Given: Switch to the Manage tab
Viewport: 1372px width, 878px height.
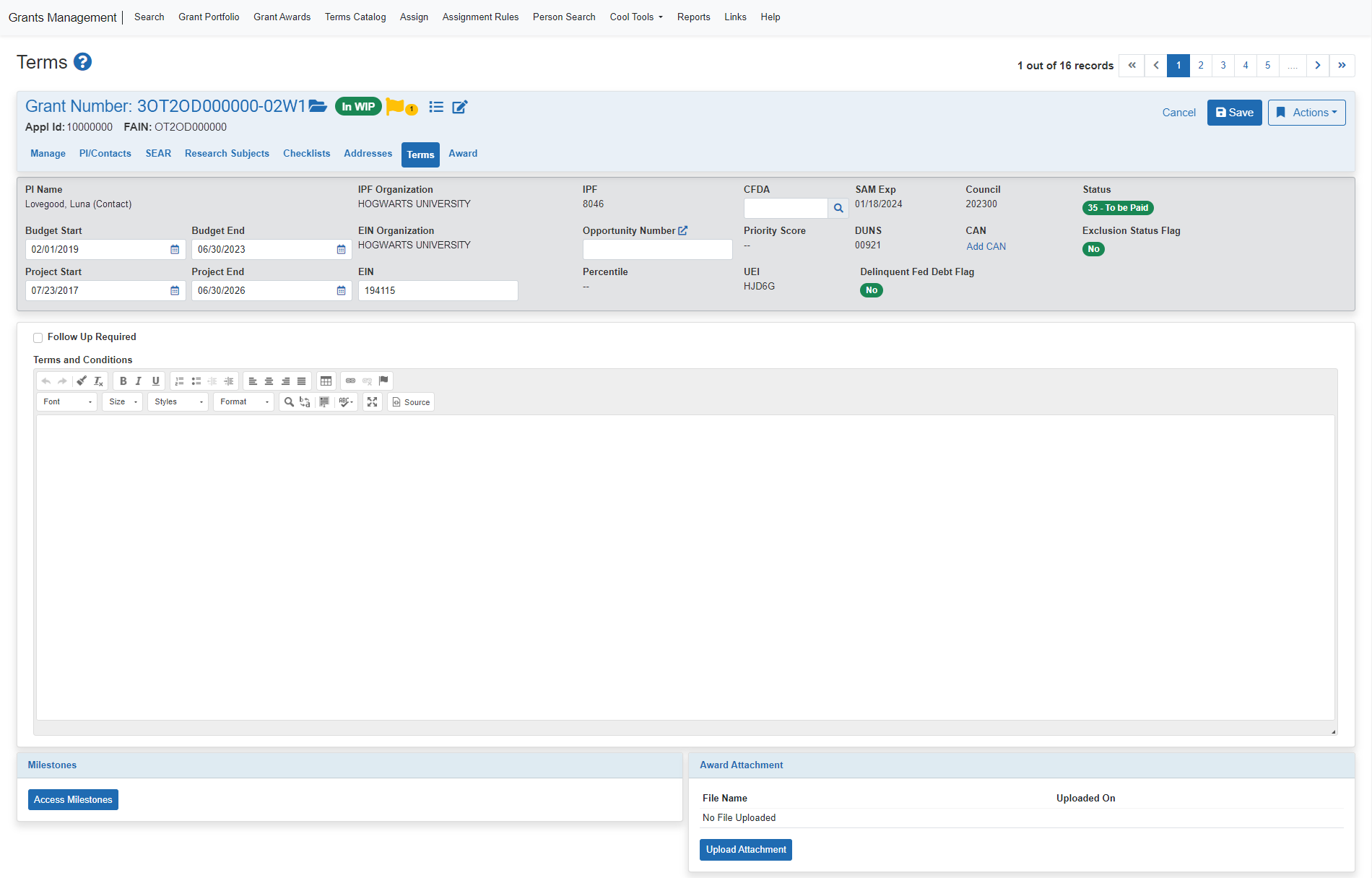Looking at the screenshot, I should point(48,154).
